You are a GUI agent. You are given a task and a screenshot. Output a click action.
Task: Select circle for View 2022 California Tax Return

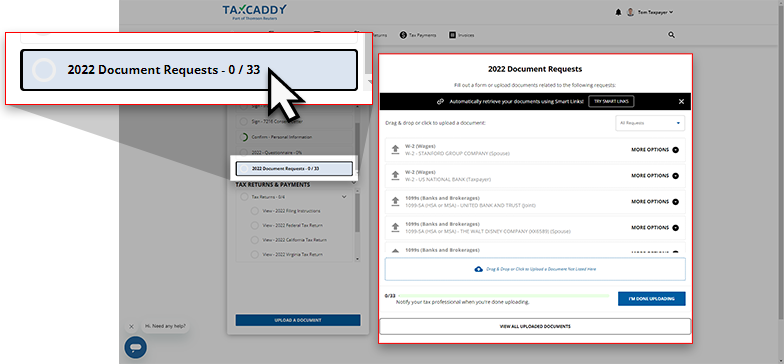point(254,240)
